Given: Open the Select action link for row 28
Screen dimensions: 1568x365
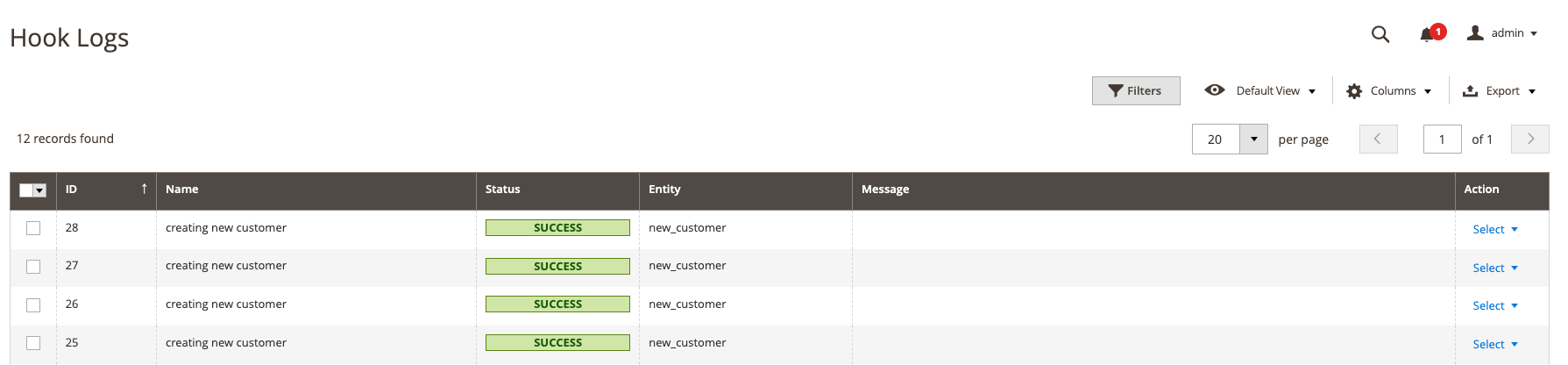Looking at the screenshot, I should 1494,229.
